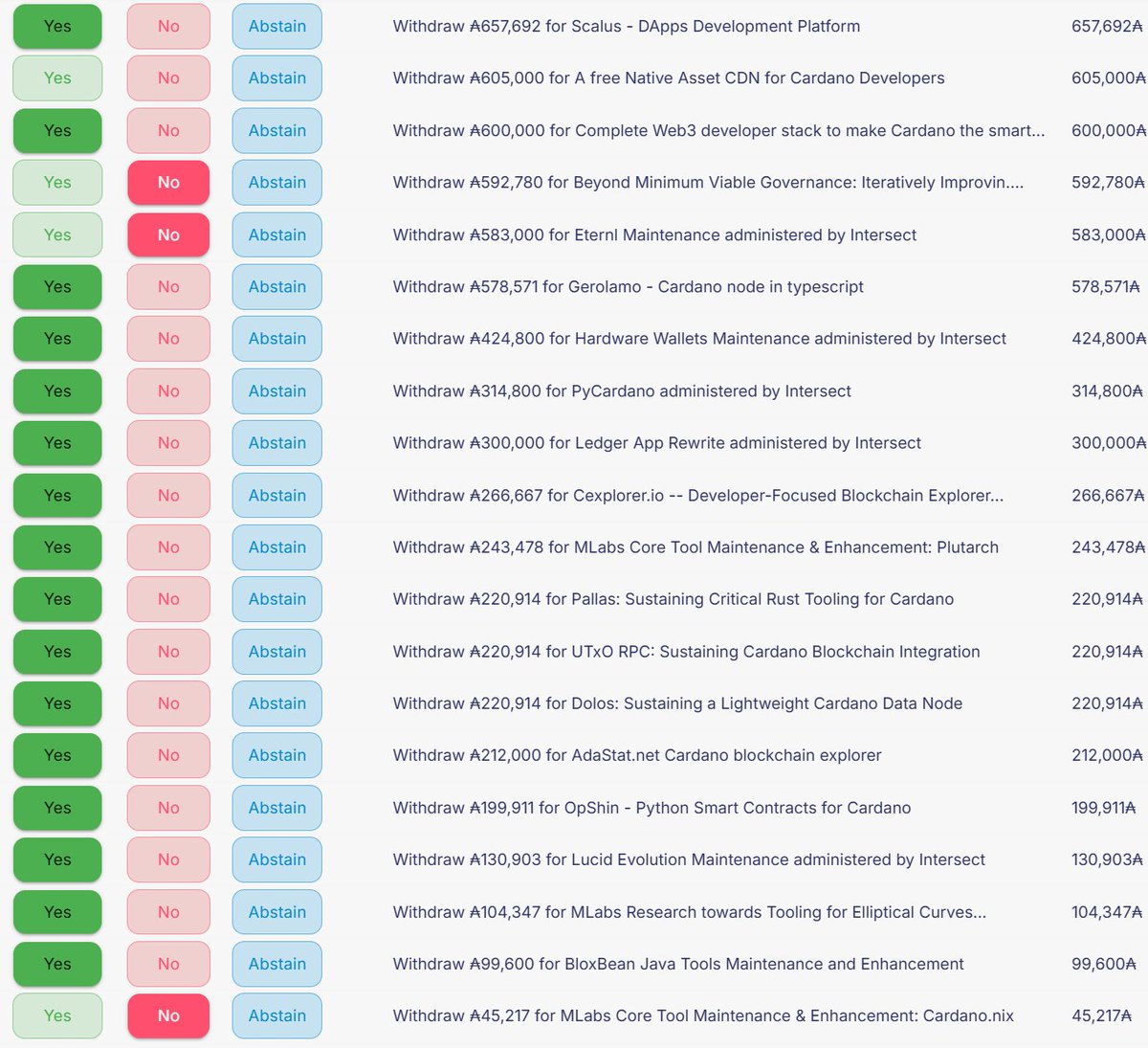Abstain on Ledger App Rewrite
Viewport: 1148px width, 1048px height.
tap(277, 443)
